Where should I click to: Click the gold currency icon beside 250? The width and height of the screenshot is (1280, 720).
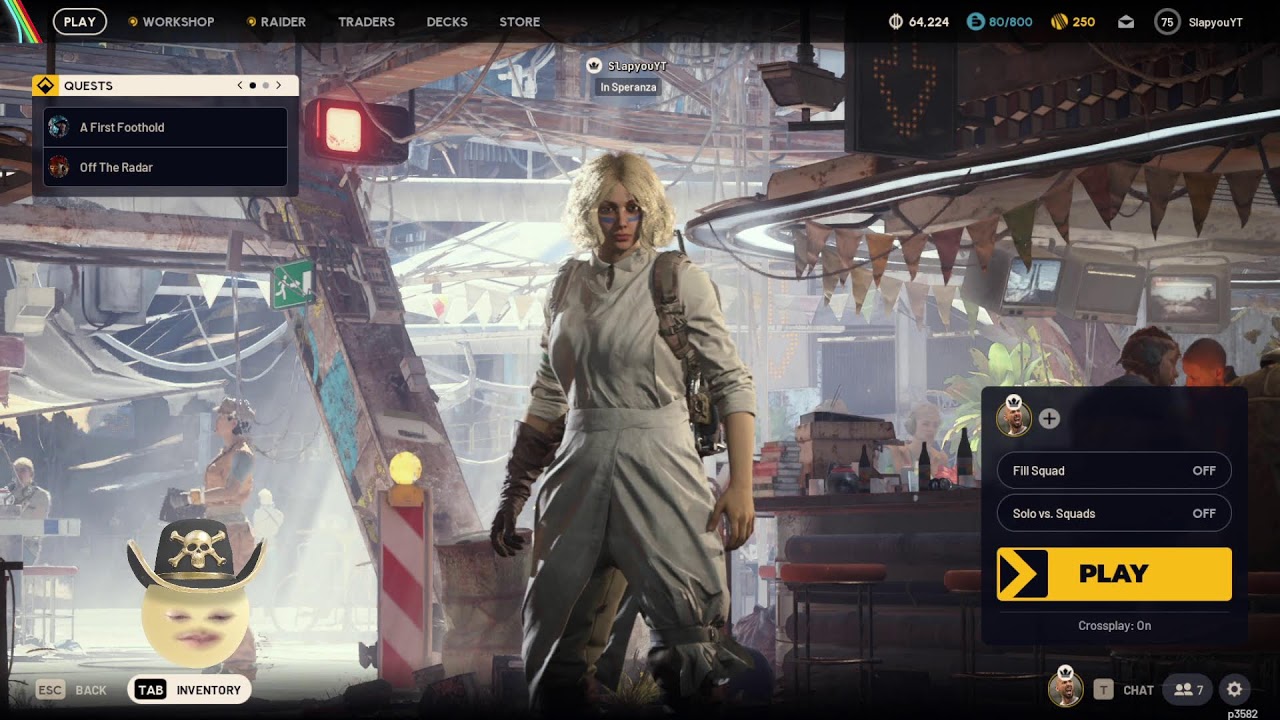[1059, 22]
